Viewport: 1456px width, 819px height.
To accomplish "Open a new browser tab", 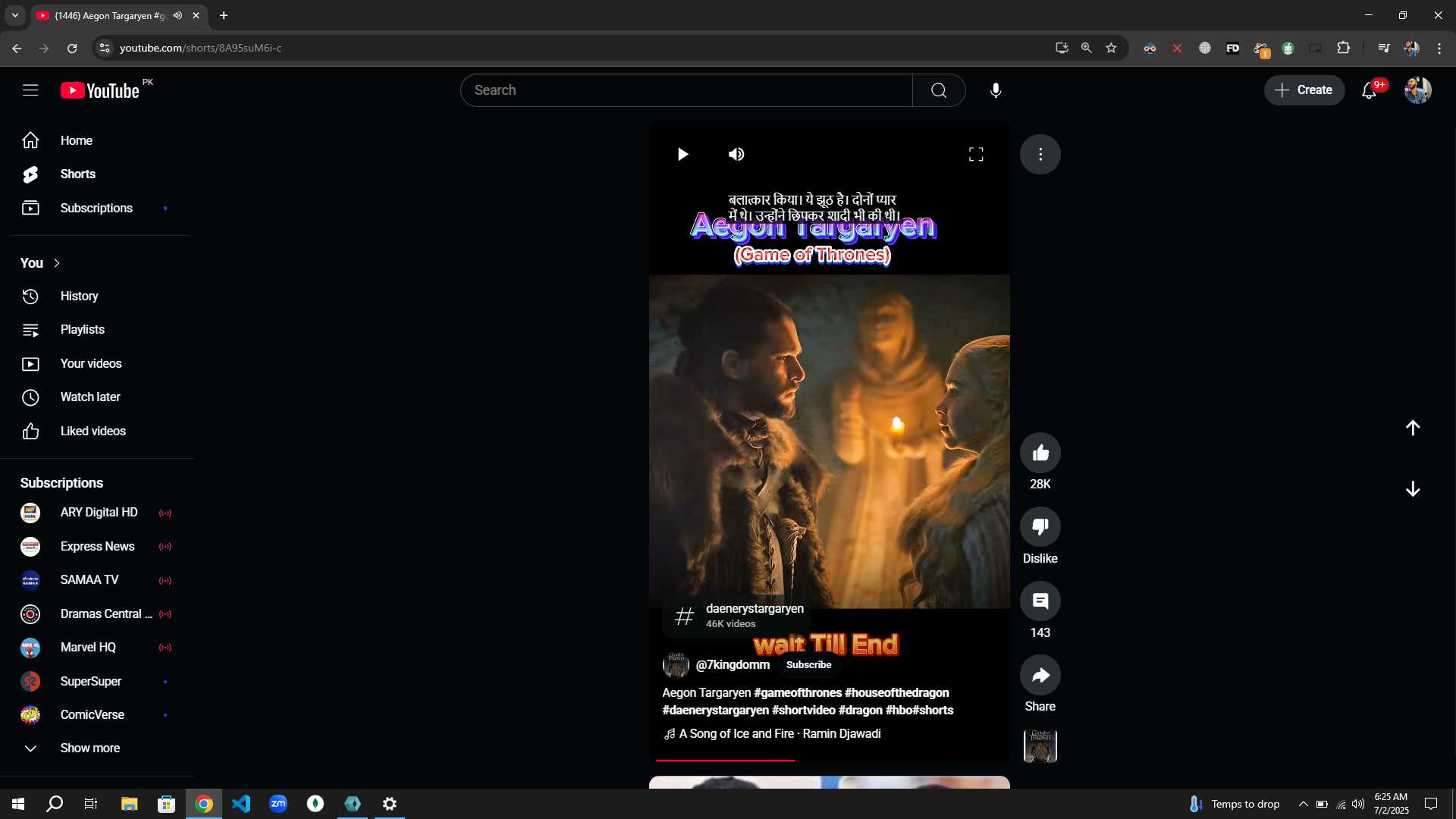I will [x=224, y=15].
